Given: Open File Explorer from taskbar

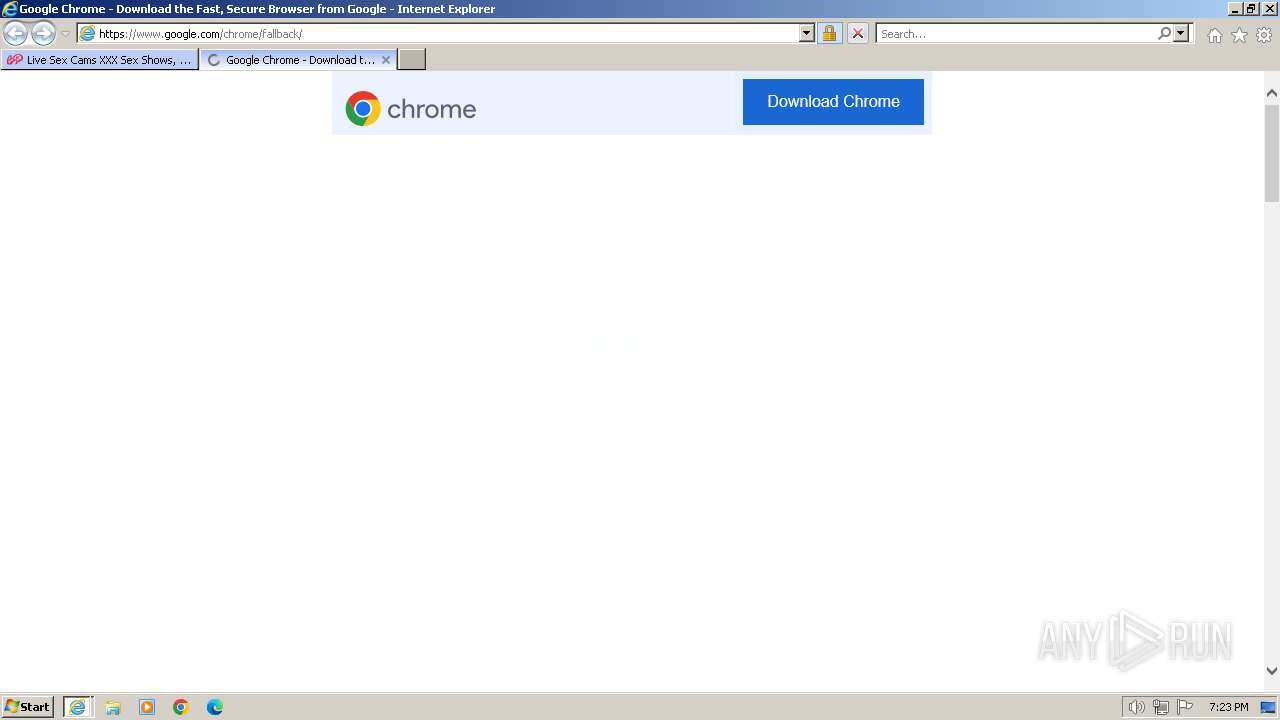Looking at the screenshot, I should (x=113, y=707).
